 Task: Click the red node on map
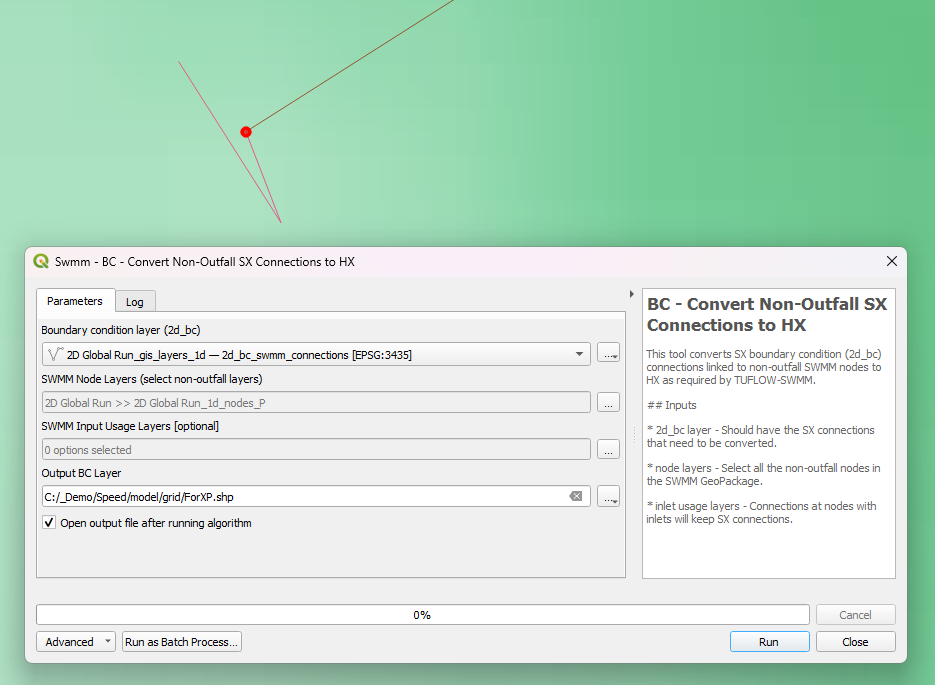(x=246, y=132)
